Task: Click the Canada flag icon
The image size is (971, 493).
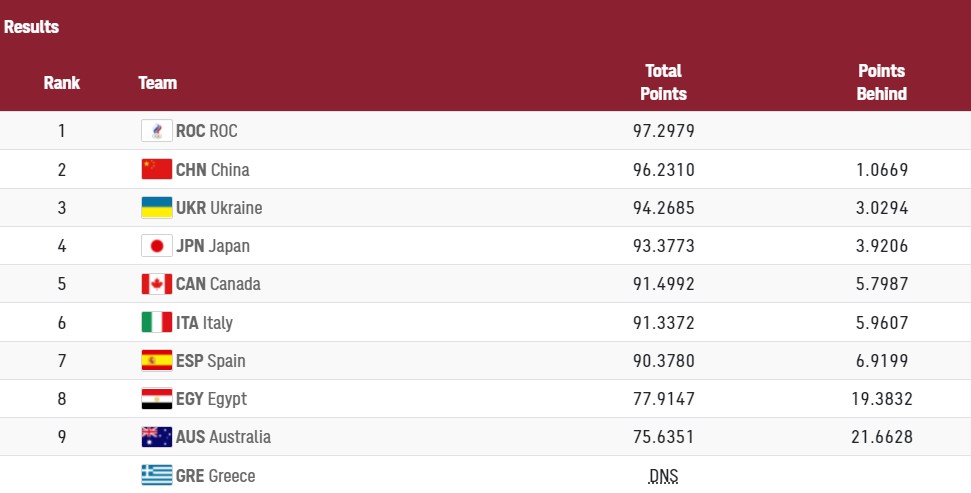Action: pos(157,284)
